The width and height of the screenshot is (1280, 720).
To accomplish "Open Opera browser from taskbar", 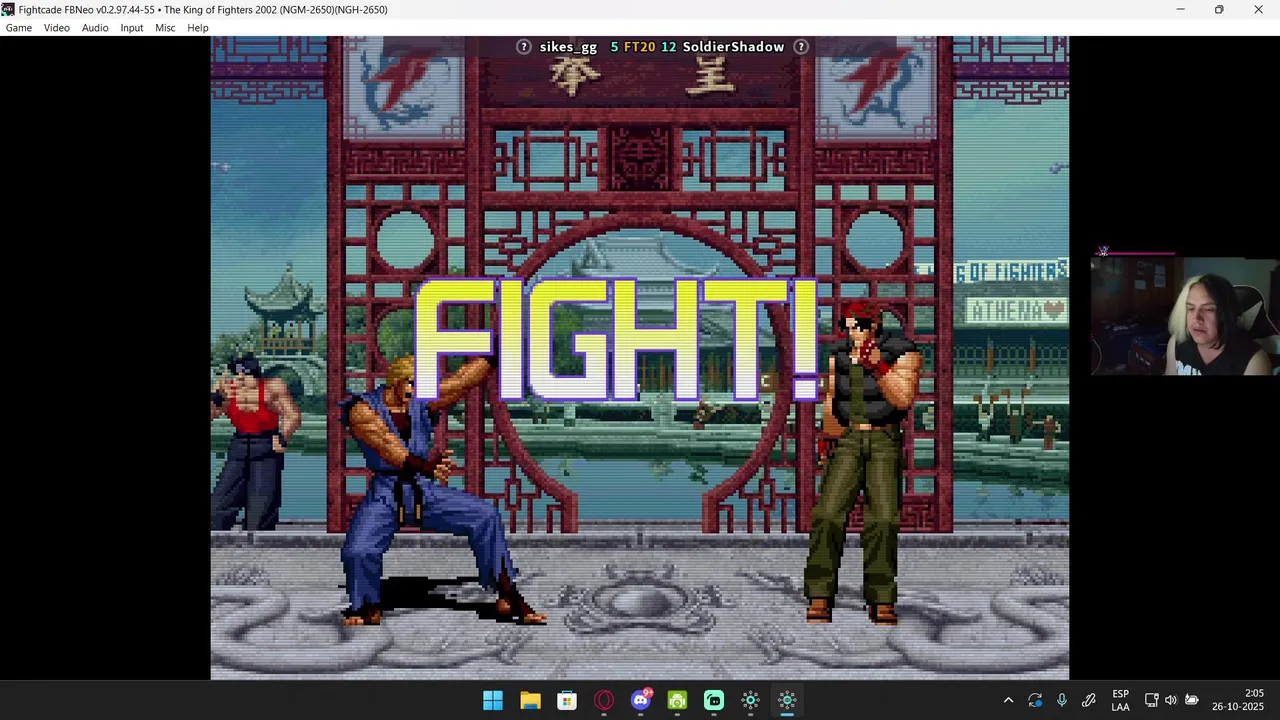I will point(604,700).
